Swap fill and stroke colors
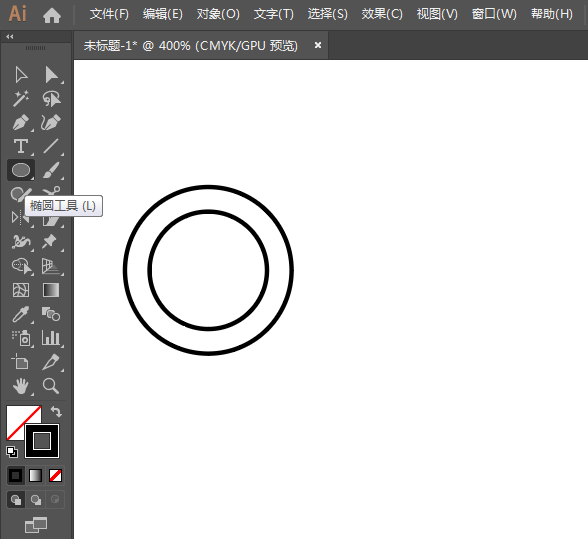This screenshot has height=539, width=588. pos(56,411)
